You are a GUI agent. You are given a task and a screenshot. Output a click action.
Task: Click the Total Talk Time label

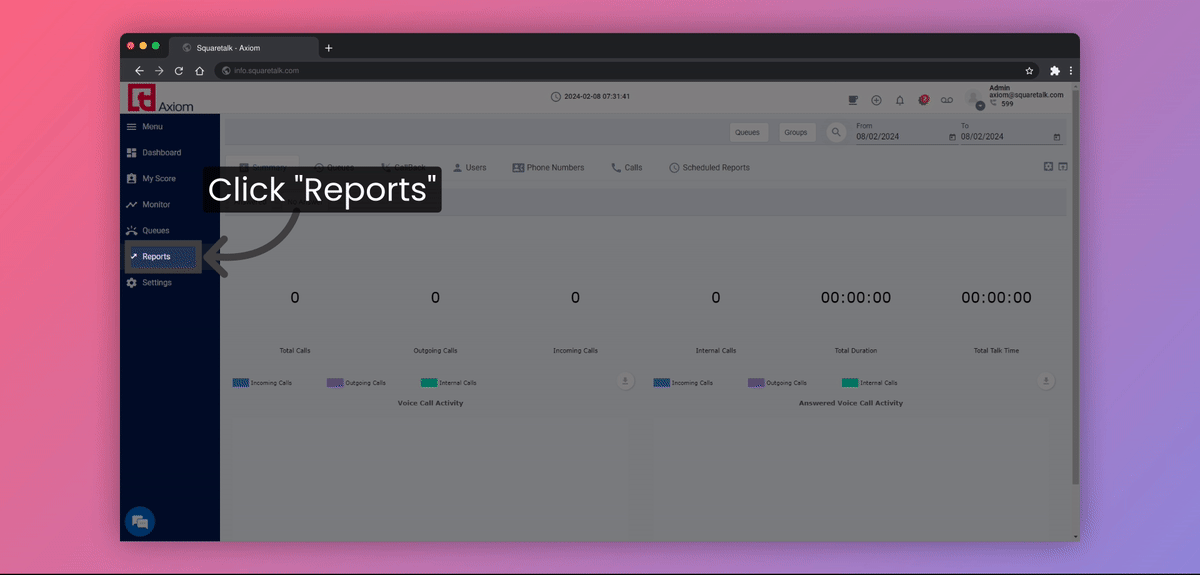[x=996, y=351]
